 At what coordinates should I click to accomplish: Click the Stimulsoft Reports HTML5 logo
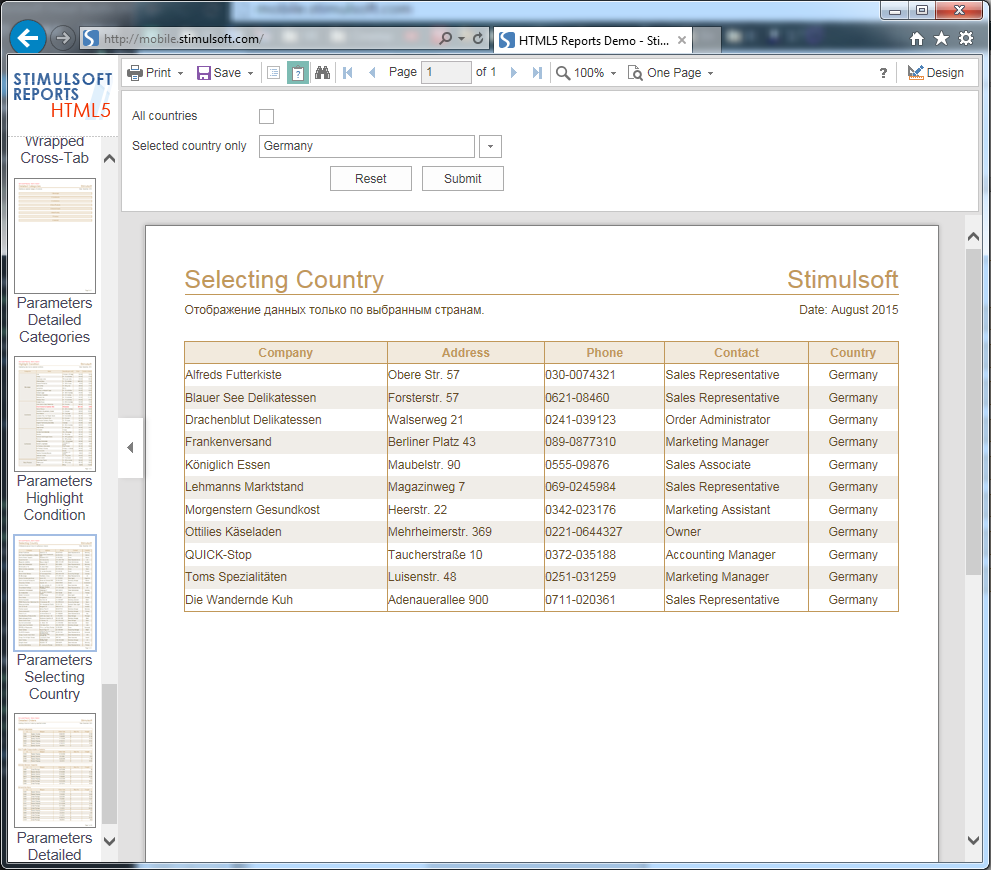tap(62, 95)
